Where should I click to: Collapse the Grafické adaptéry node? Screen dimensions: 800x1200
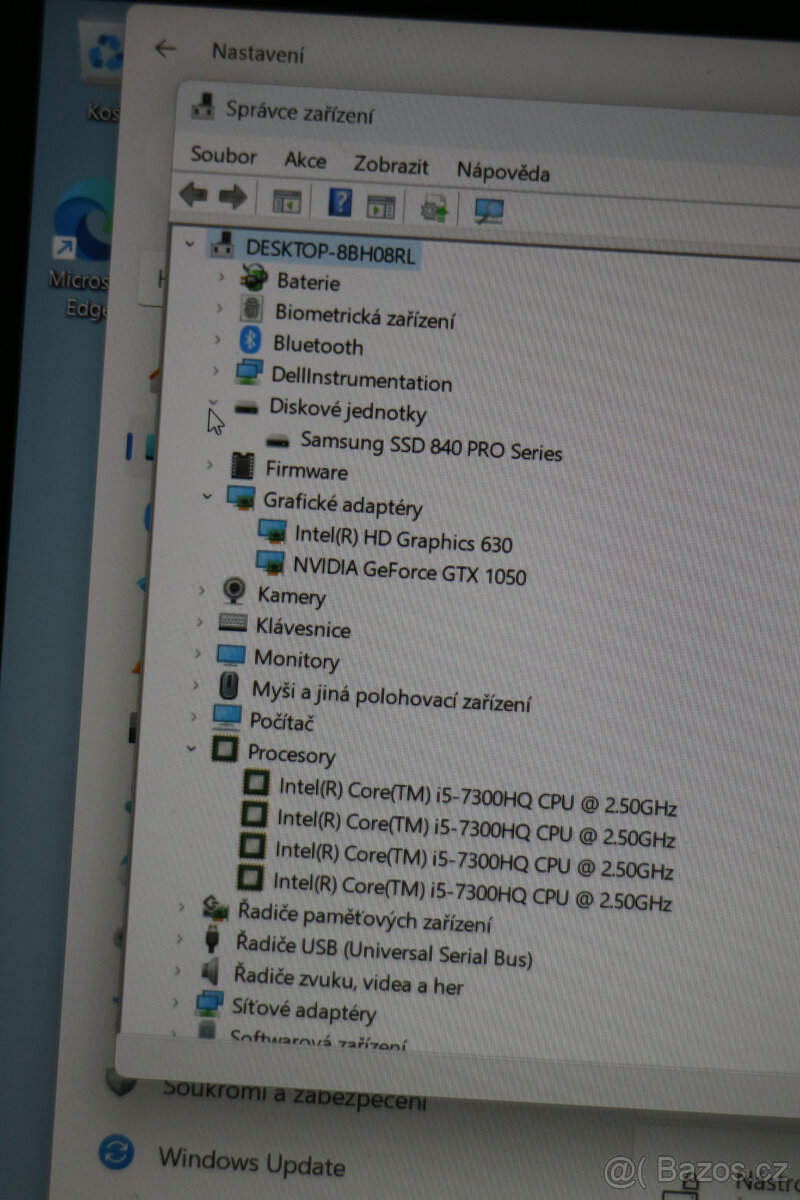(207, 496)
